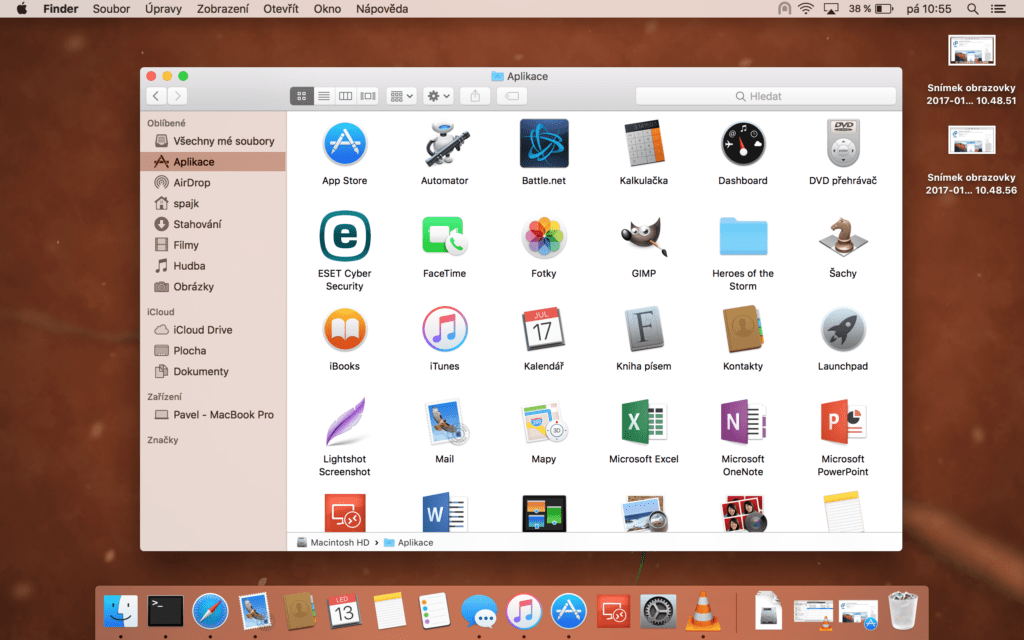
Task: Open the Zobrazení menu
Action: point(223,8)
